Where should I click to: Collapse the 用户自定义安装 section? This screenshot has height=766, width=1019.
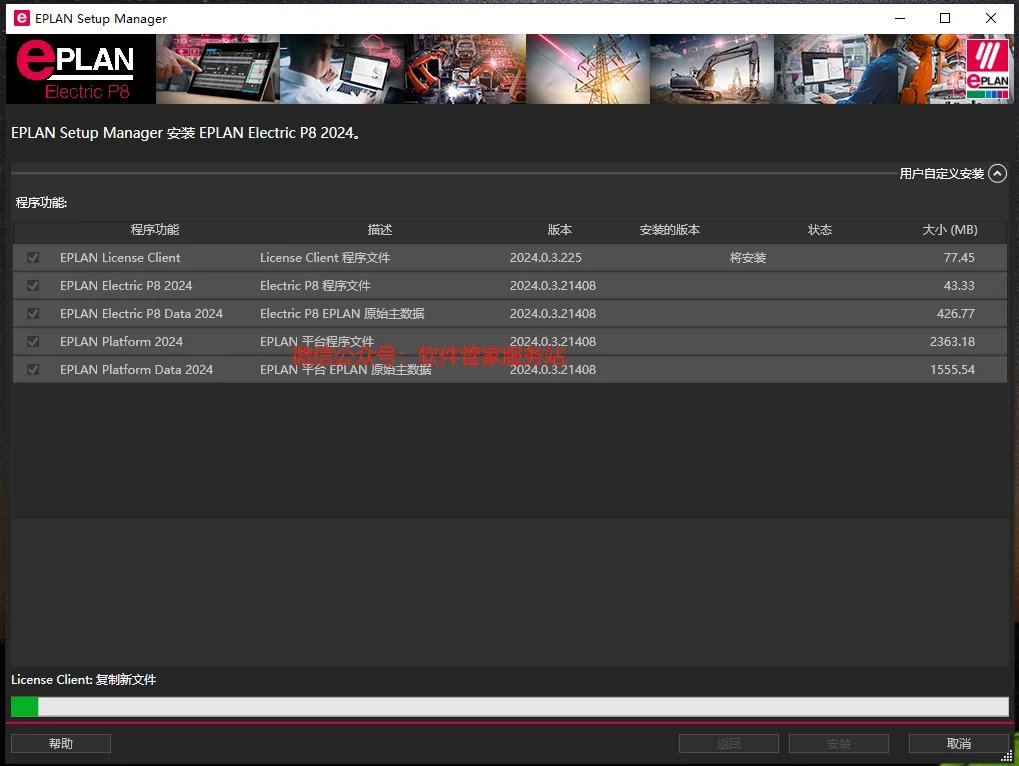point(997,173)
